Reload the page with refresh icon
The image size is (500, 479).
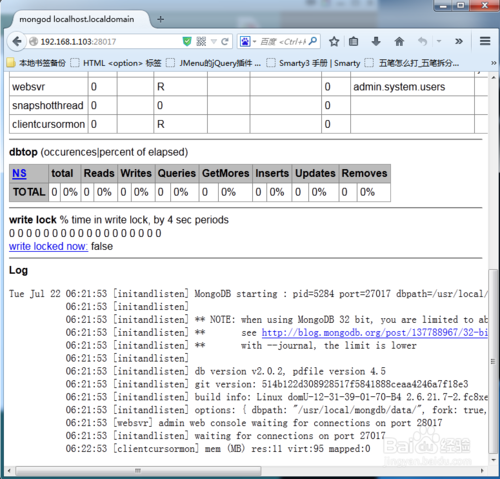pos(225,42)
